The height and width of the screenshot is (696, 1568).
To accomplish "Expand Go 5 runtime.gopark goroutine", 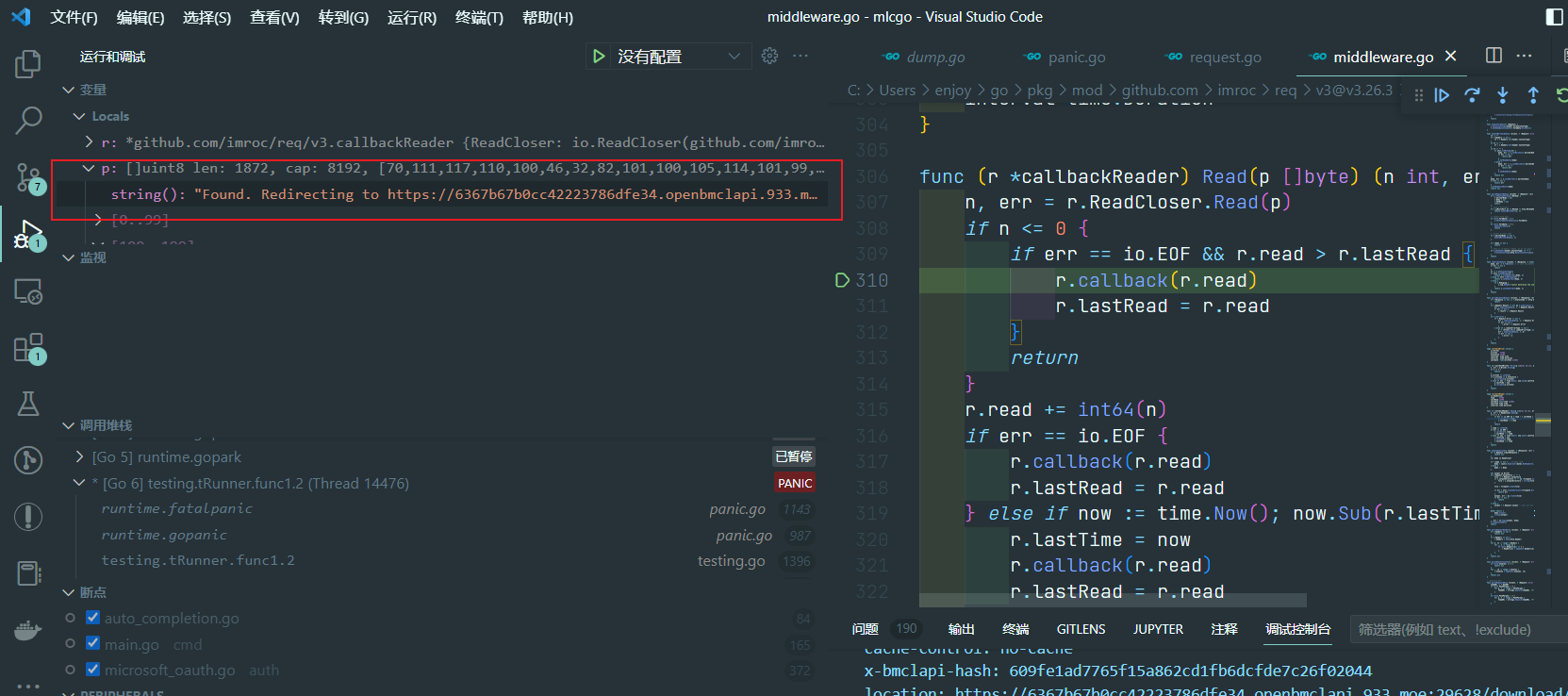I will pos(79,456).
